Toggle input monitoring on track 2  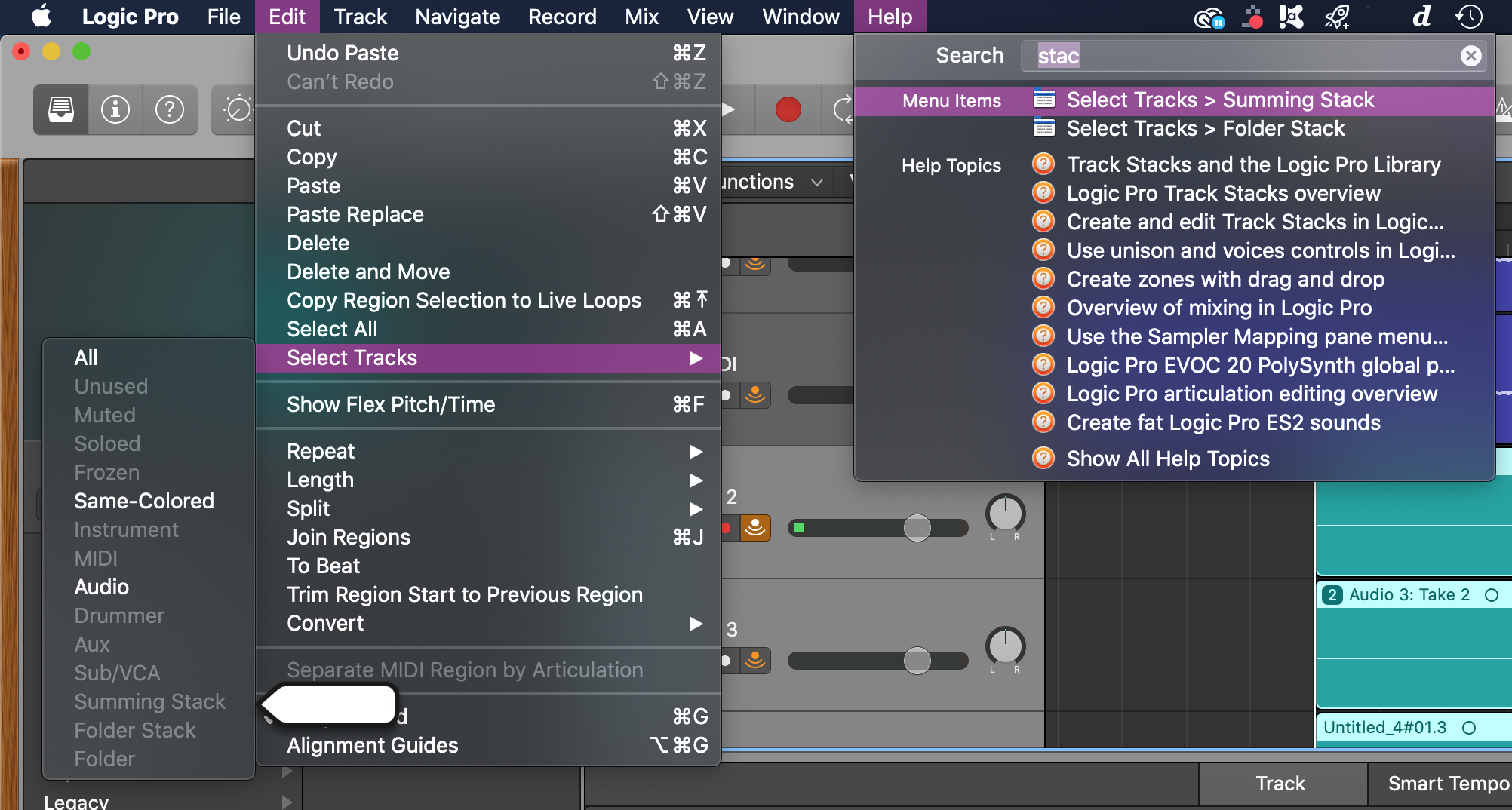[755, 528]
